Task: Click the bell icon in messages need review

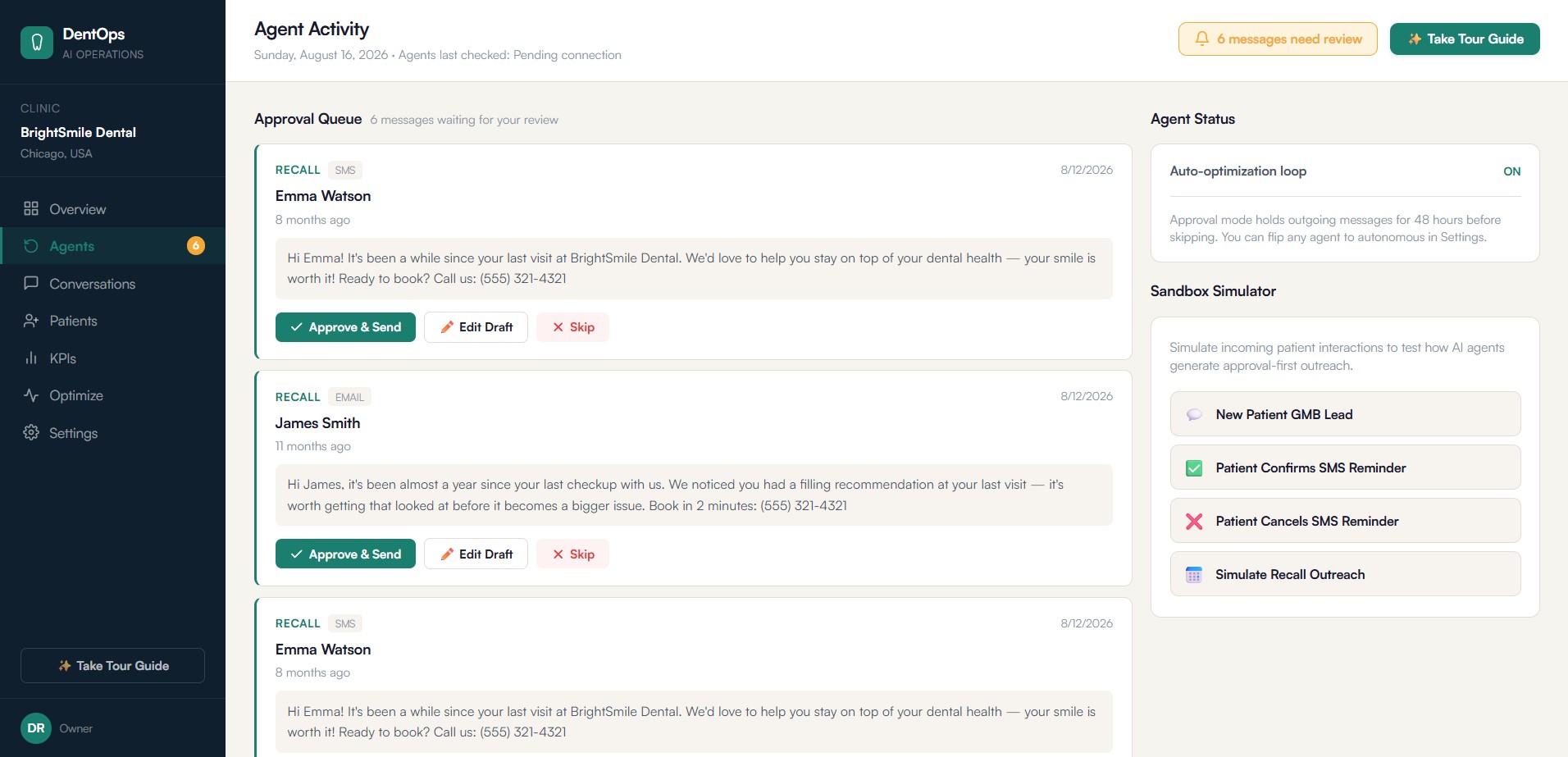Action: pyautogui.click(x=1201, y=39)
